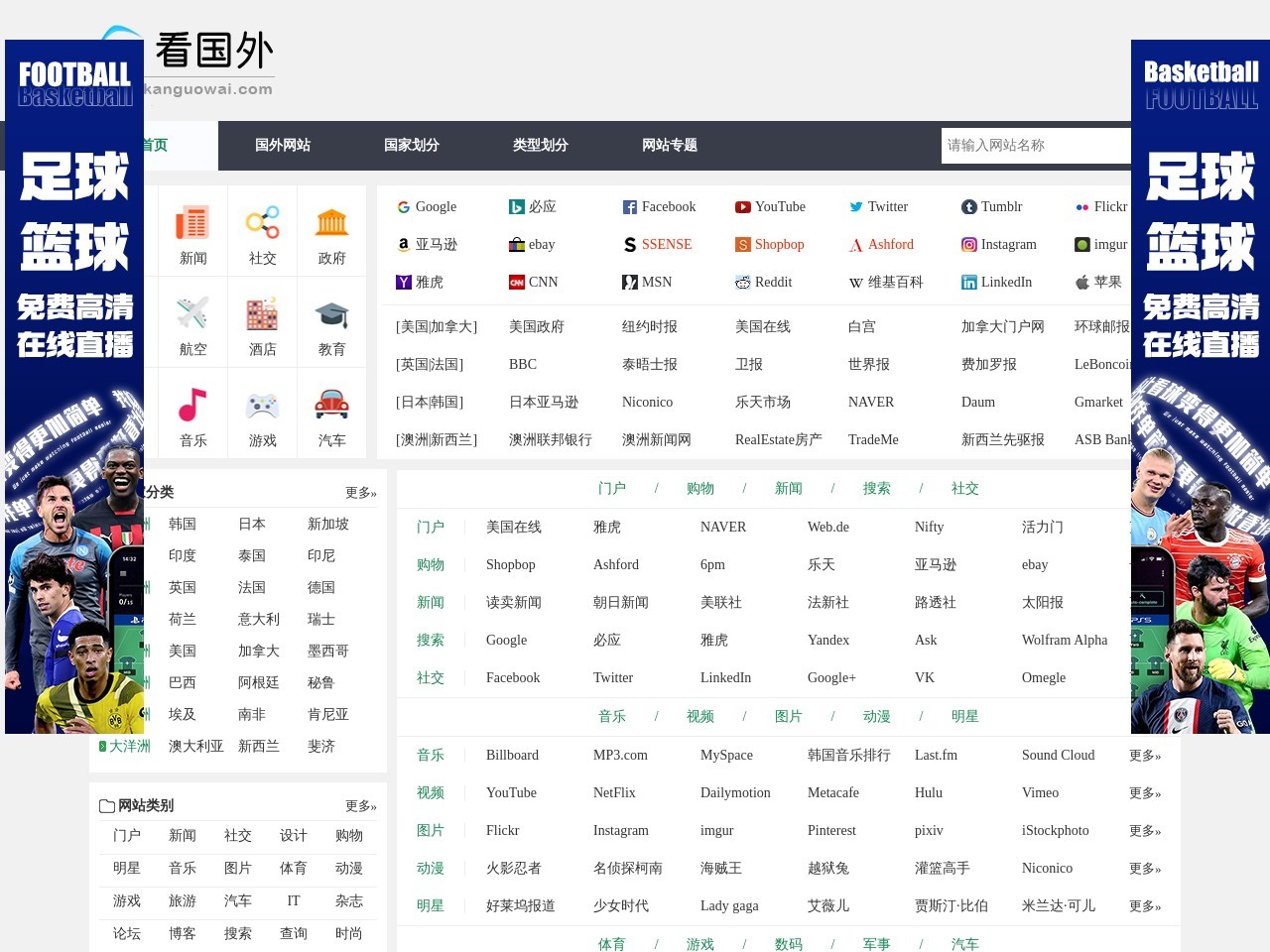Open the 酒店 hotel building icon
This screenshot has width=1270, height=952.
click(261, 312)
